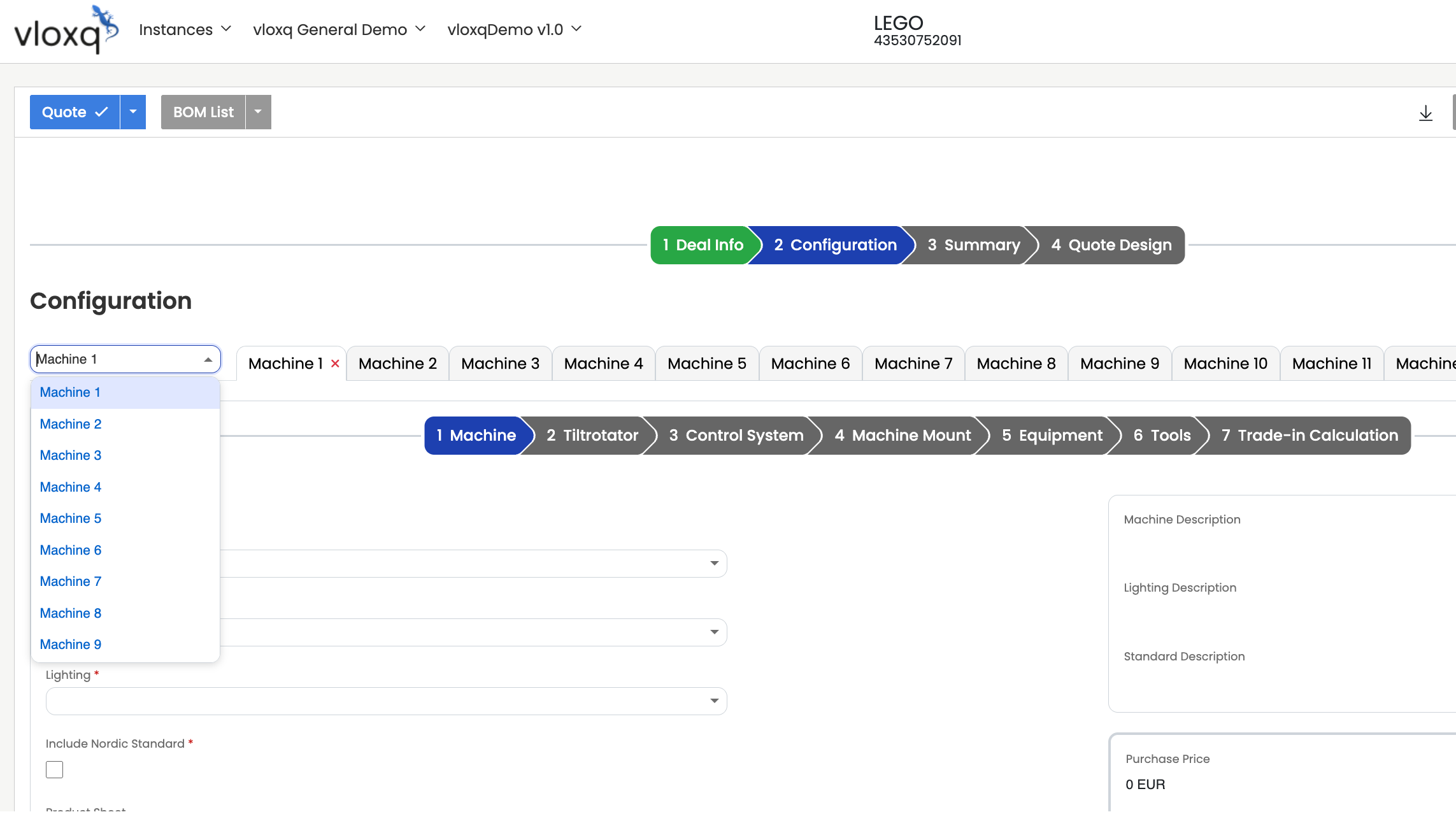The image size is (1456, 819).
Task: Close Machine 1 tab with red X
Action: [335, 363]
